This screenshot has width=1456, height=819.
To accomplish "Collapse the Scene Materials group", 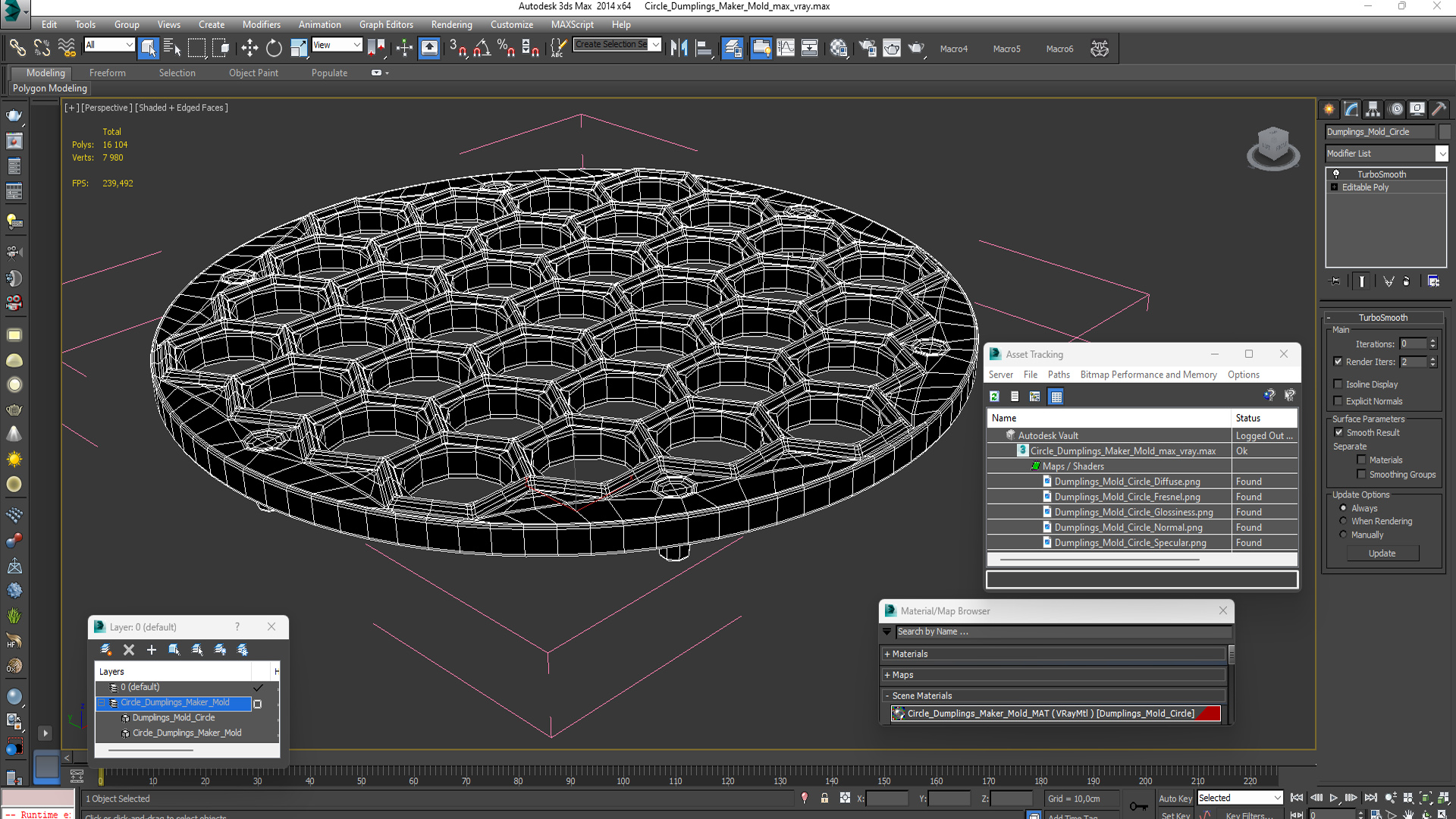I will pyautogui.click(x=887, y=695).
